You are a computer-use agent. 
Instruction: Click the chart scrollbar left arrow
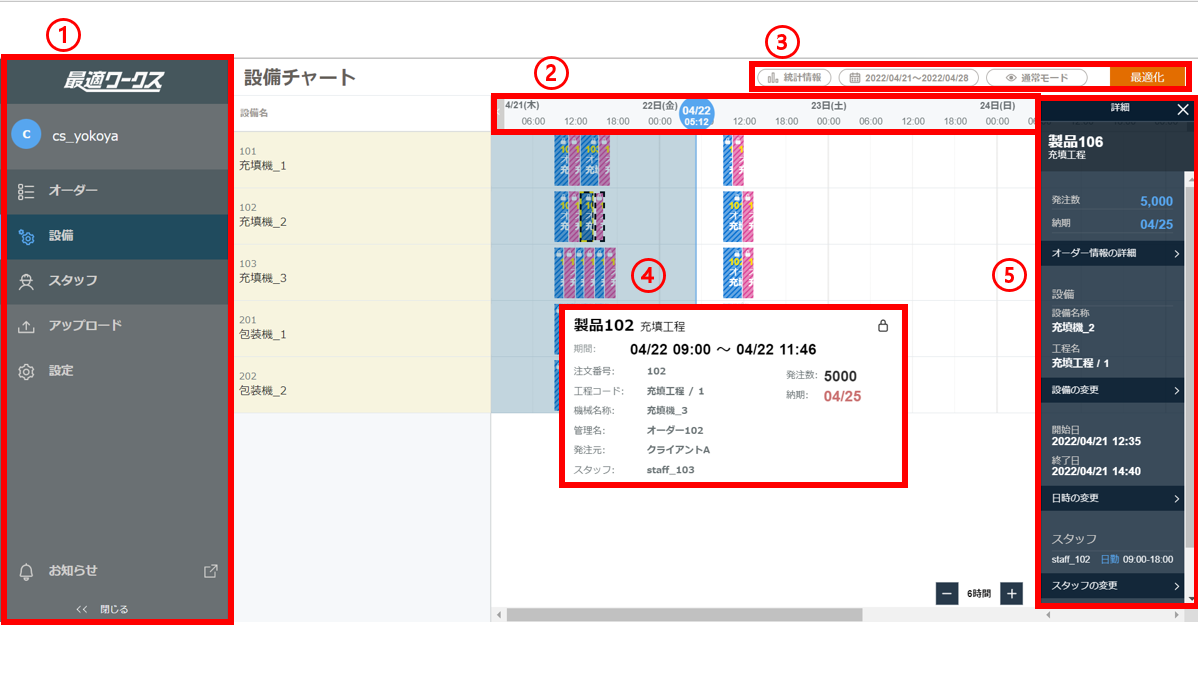click(499, 615)
